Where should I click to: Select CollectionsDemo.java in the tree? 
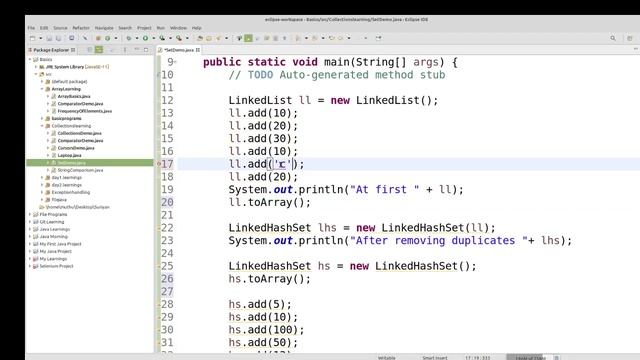(80, 133)
